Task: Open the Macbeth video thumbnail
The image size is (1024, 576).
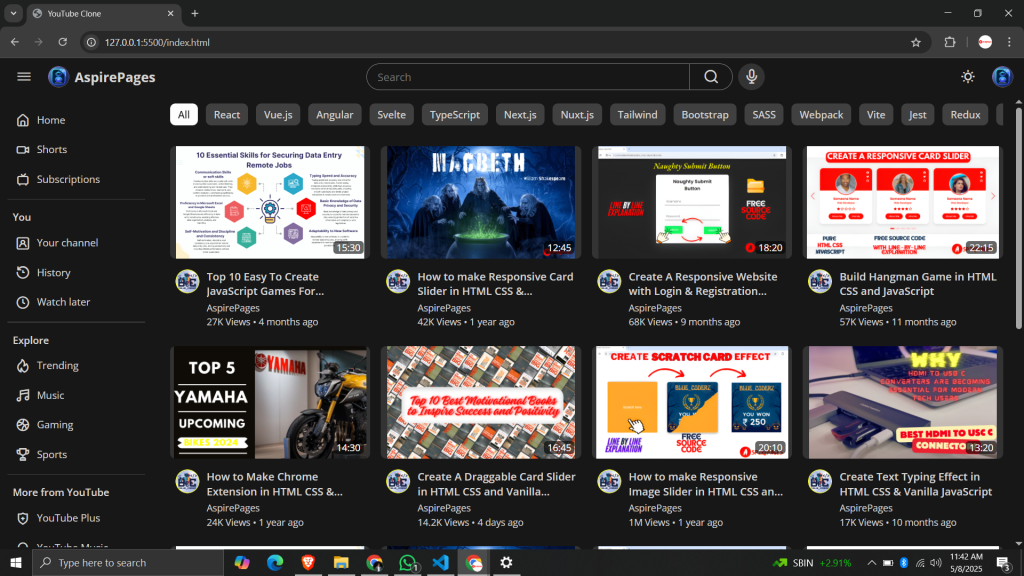Action: pos(481,202)
